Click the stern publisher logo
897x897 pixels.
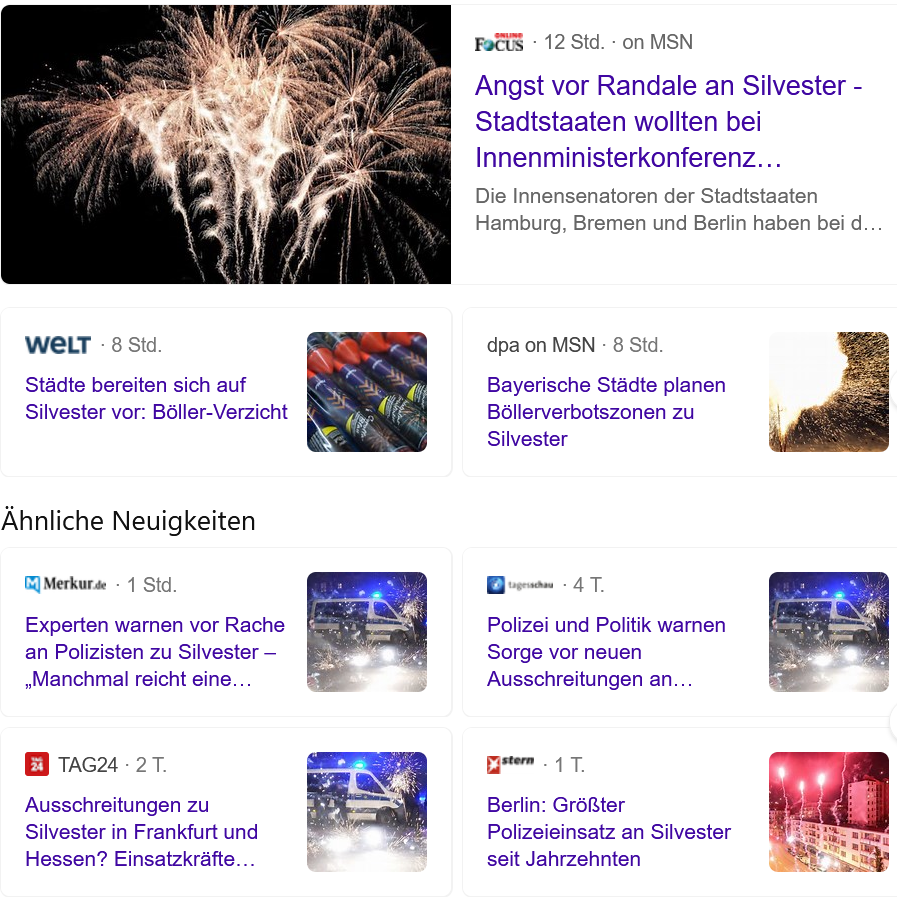click(x=510, y=764)
